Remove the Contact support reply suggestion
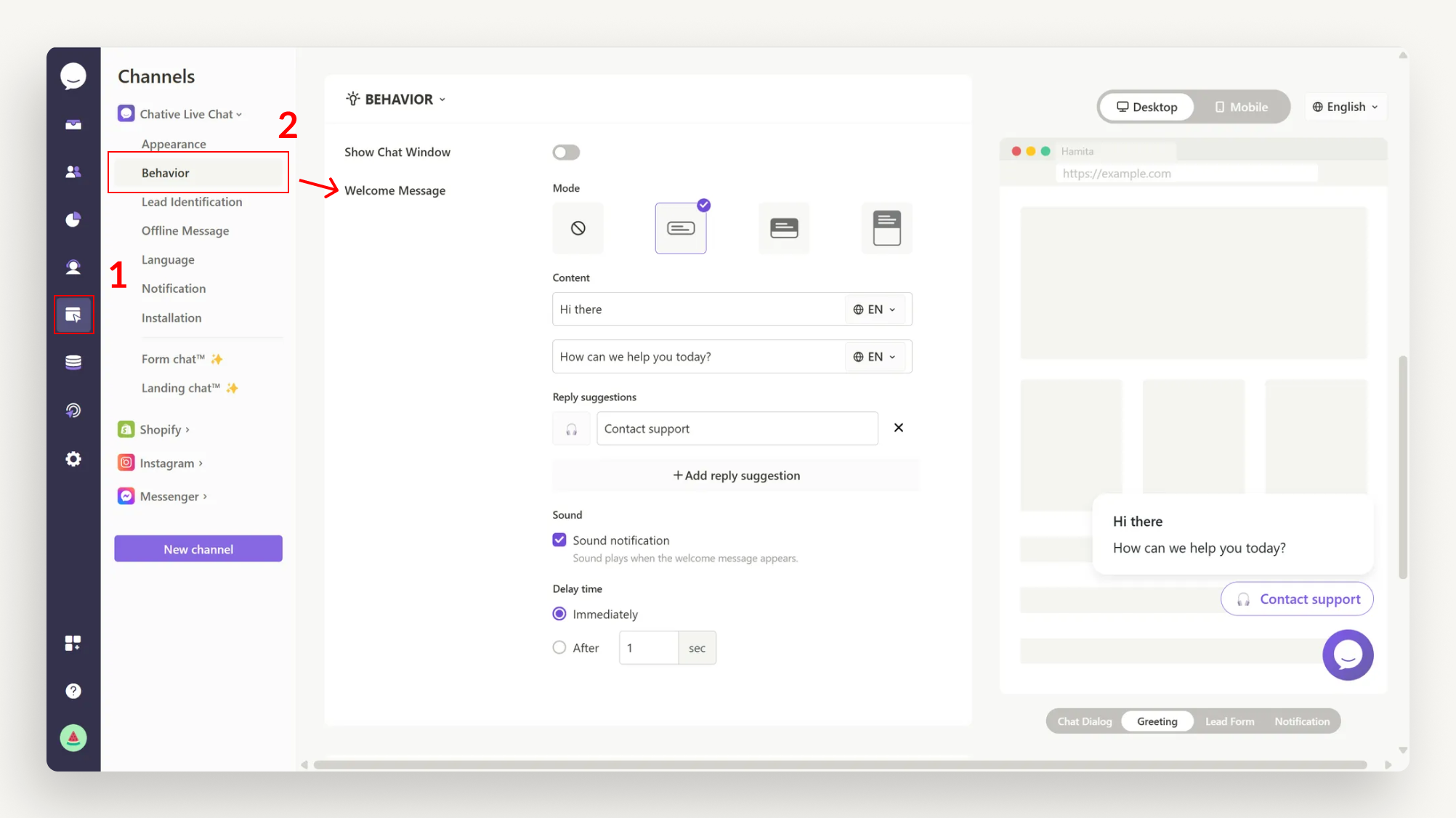1456x818 pixels. coord(899,428)
